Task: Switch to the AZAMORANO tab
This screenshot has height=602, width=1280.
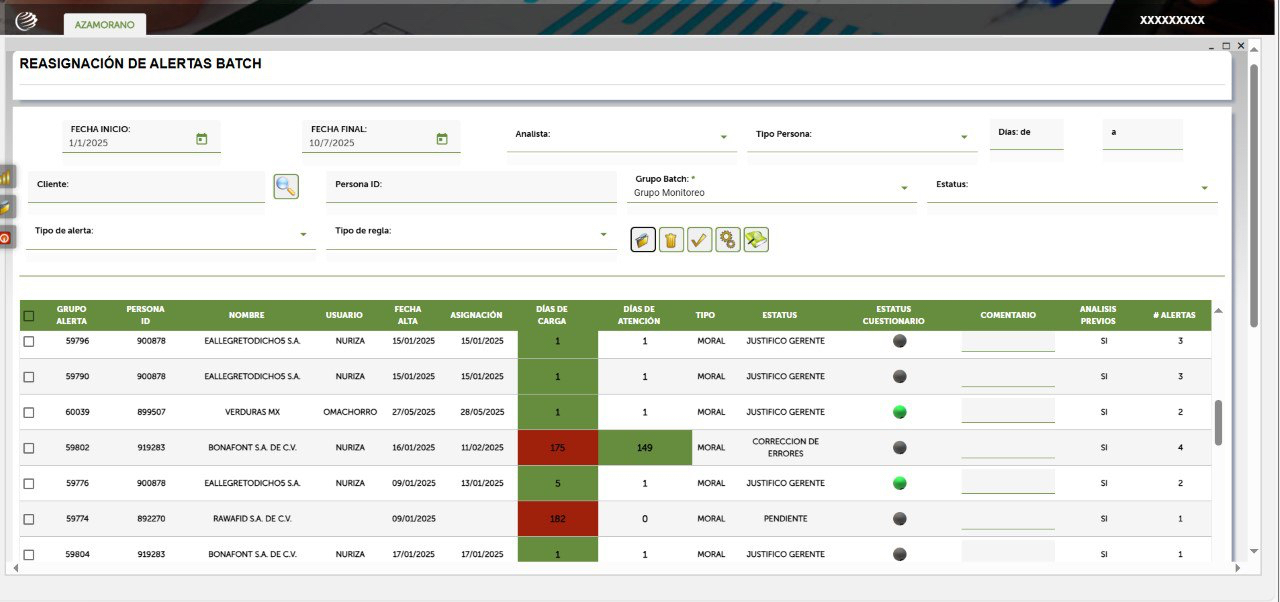Action: (x=105, y=24)
